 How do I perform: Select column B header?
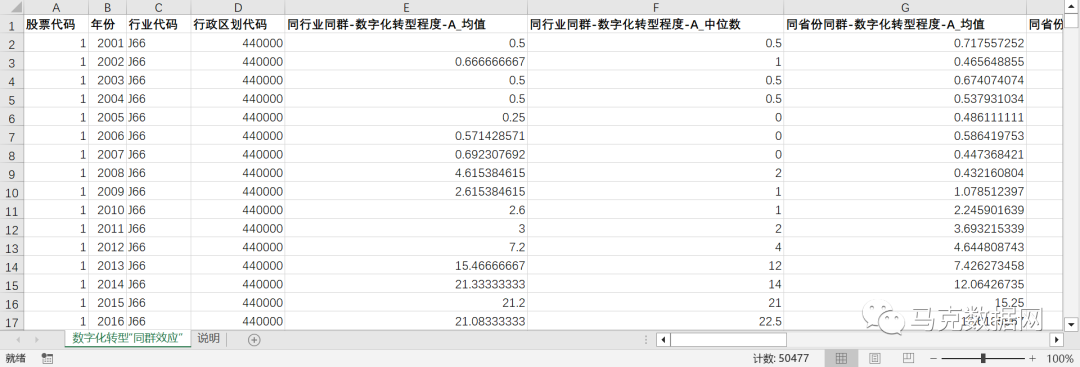click(107, 7)
